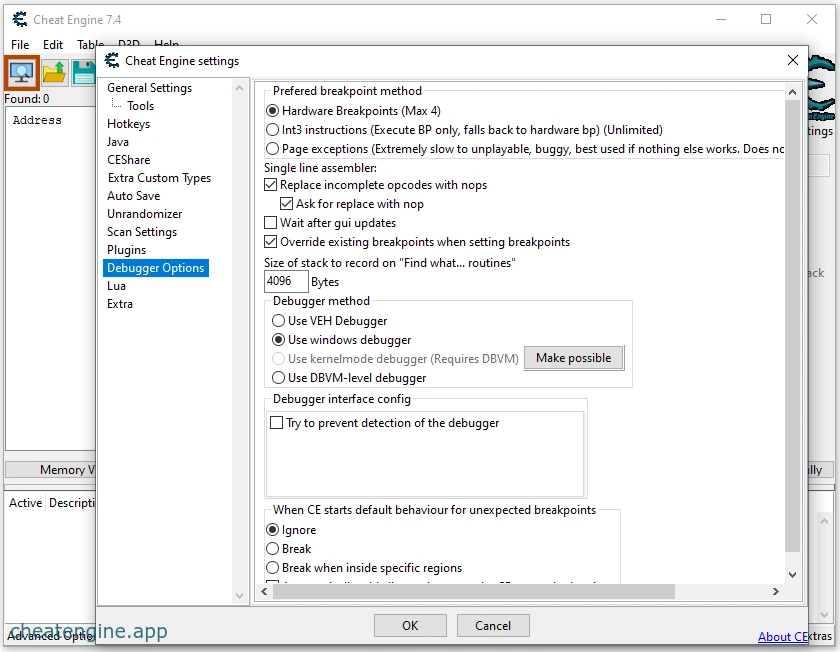Open Tools settings sub-item
Screen dimensions: 840x652
140,106
